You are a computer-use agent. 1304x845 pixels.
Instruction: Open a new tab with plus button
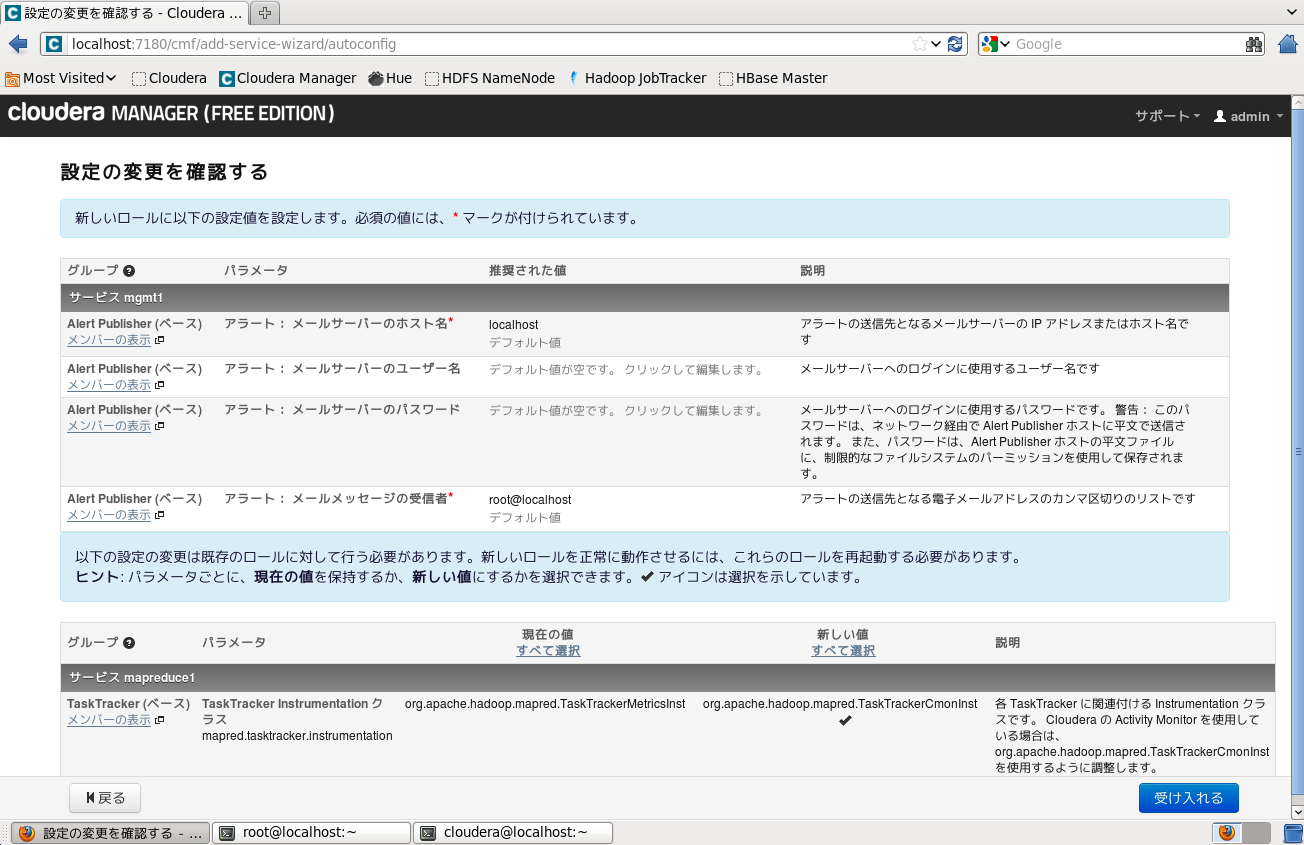click(265, 13)
